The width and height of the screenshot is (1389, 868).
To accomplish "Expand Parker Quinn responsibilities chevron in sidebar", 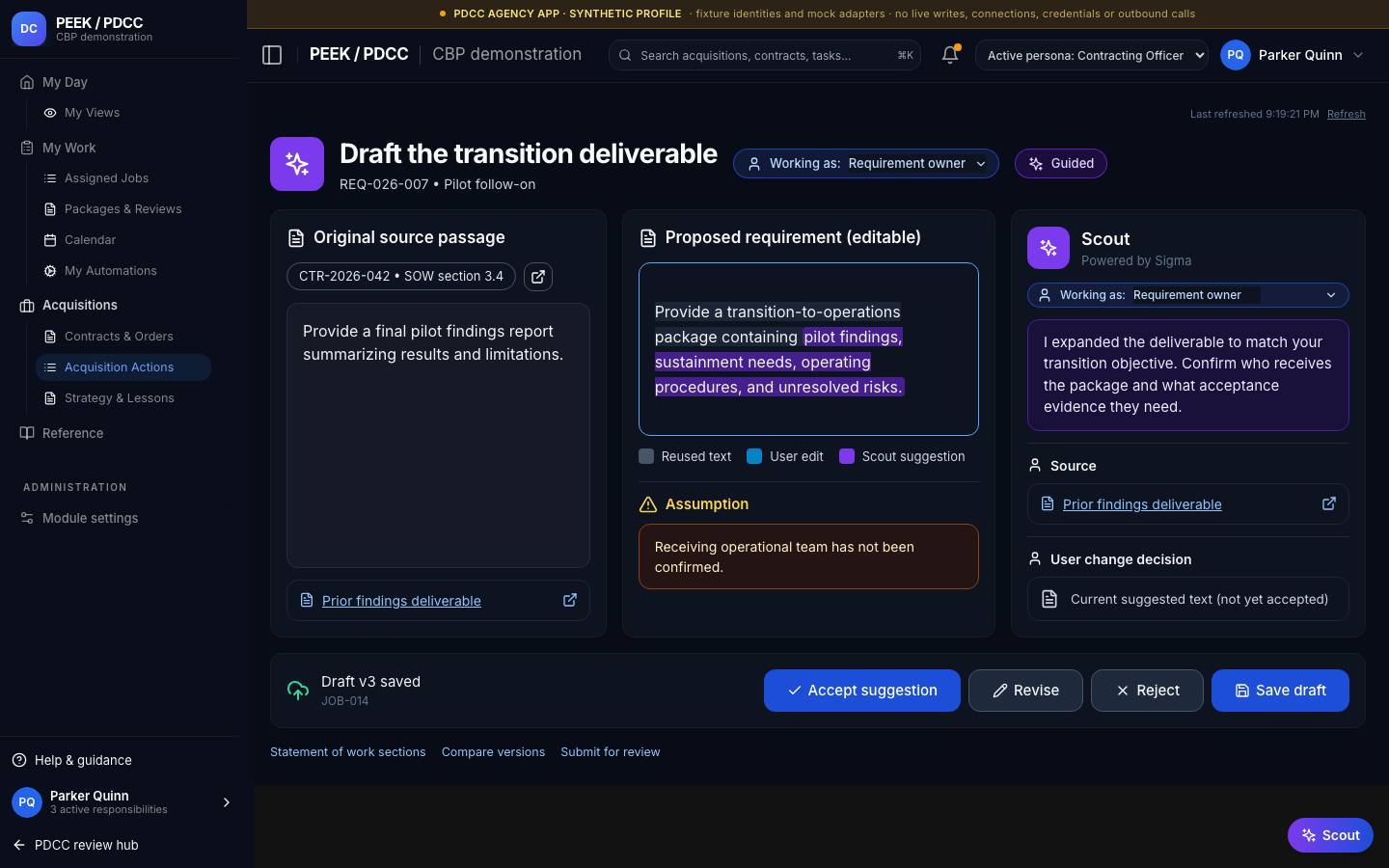I will [227, 802].
